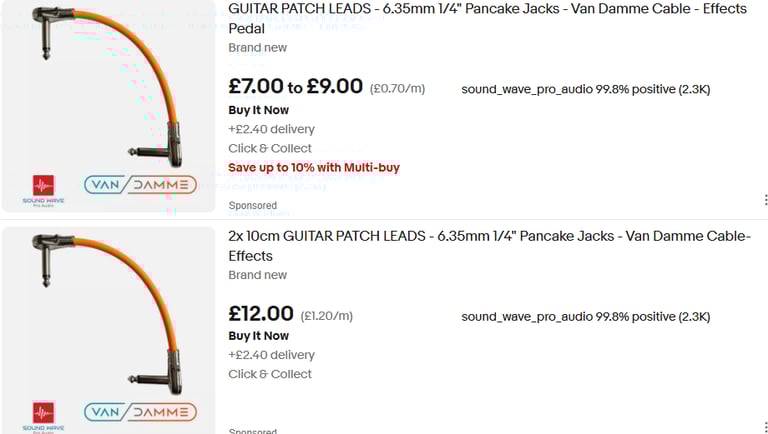The width and height of the screenshot is (768, 434).
Task: Click Van Damme logo in first listing image
Action: [x=140, y=185]
